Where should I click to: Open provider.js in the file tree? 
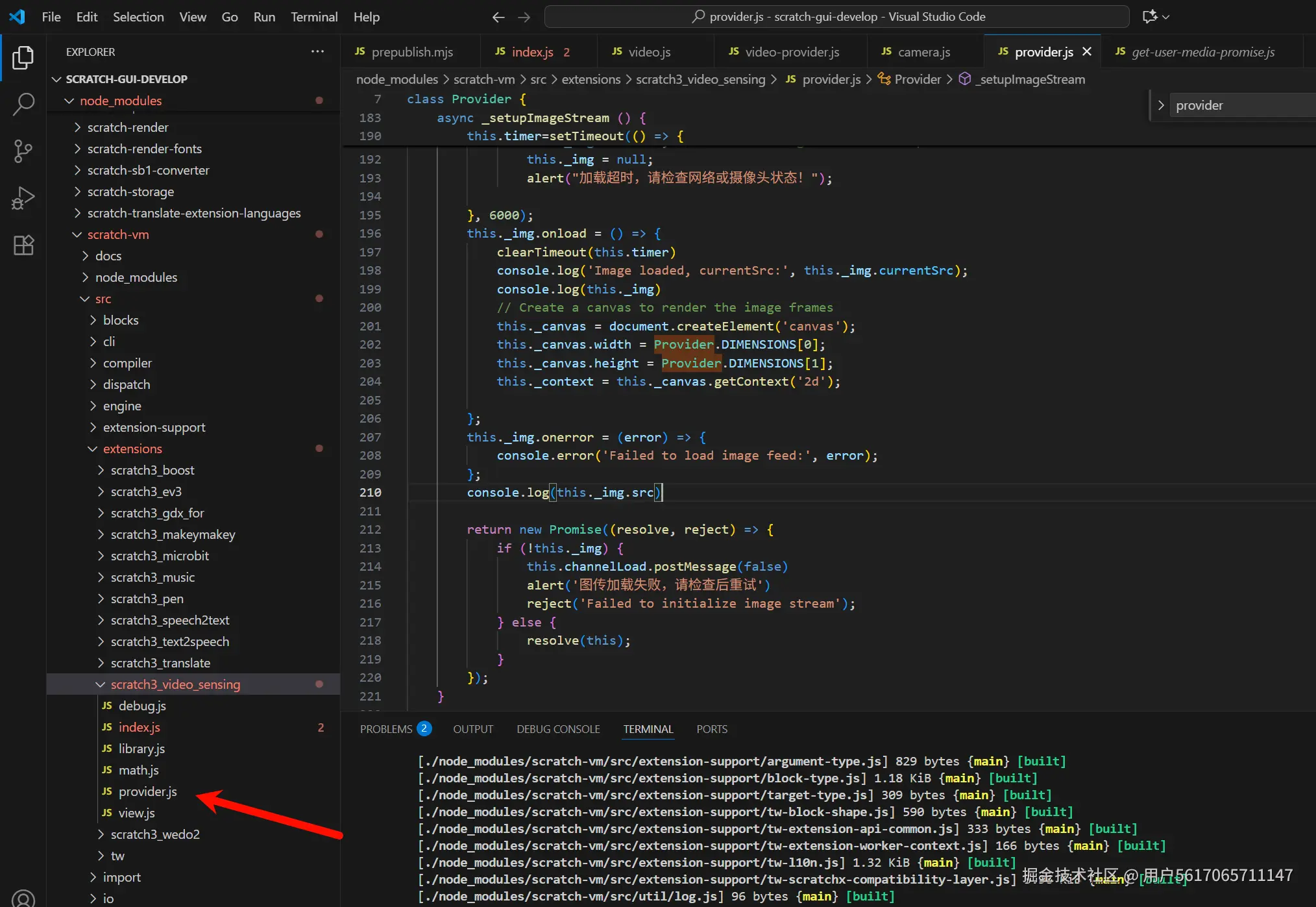pos(147,791)
